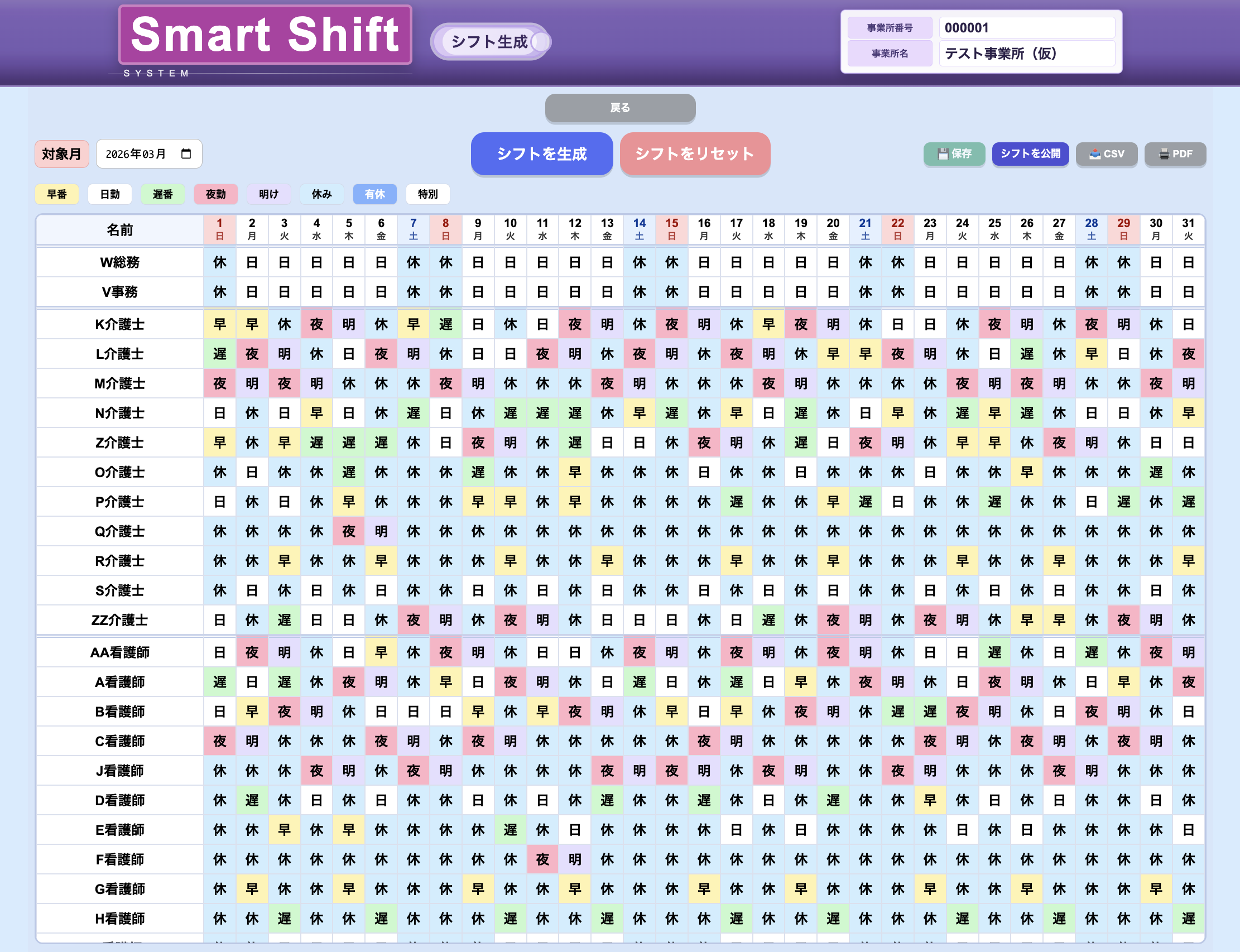This screenshot has height=952, width=1240.
Task: Click K介護士's shift cell for day 1
Action: tap(220, 324)
